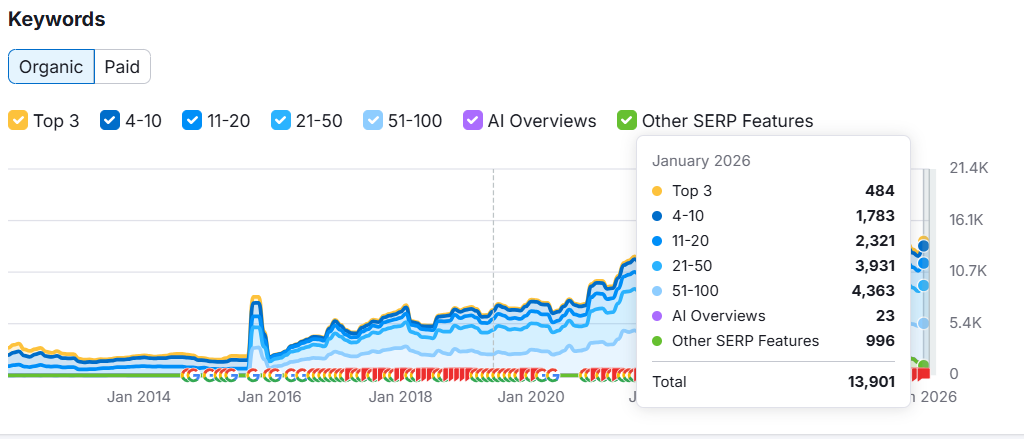
Task: Switch to the Paid tab
Action: [x=122, y=67]
